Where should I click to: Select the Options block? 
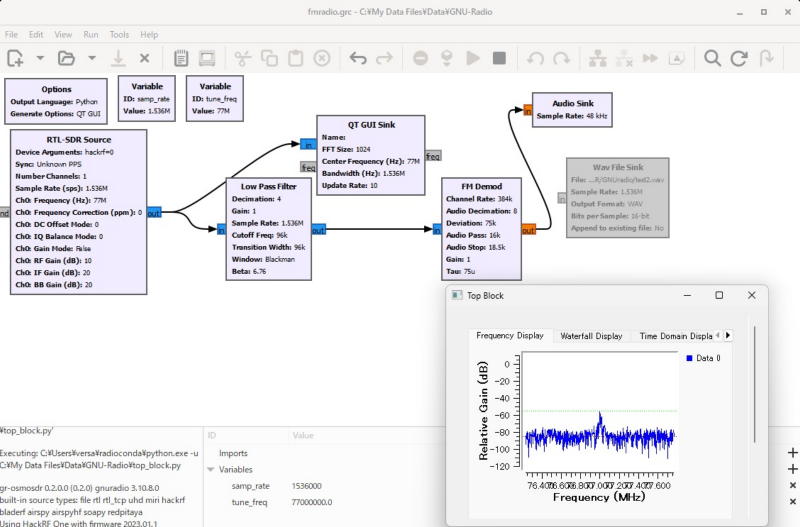tap(56, 101)
